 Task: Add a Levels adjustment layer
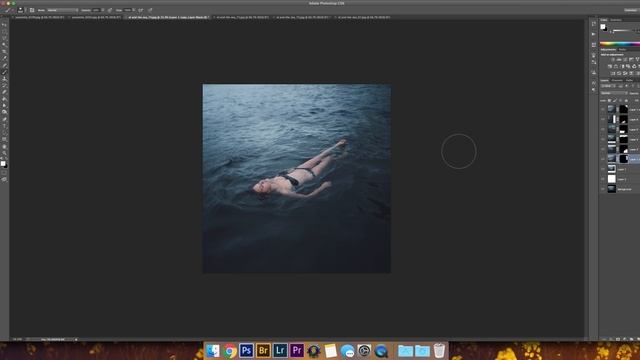(x=619, y=60)
